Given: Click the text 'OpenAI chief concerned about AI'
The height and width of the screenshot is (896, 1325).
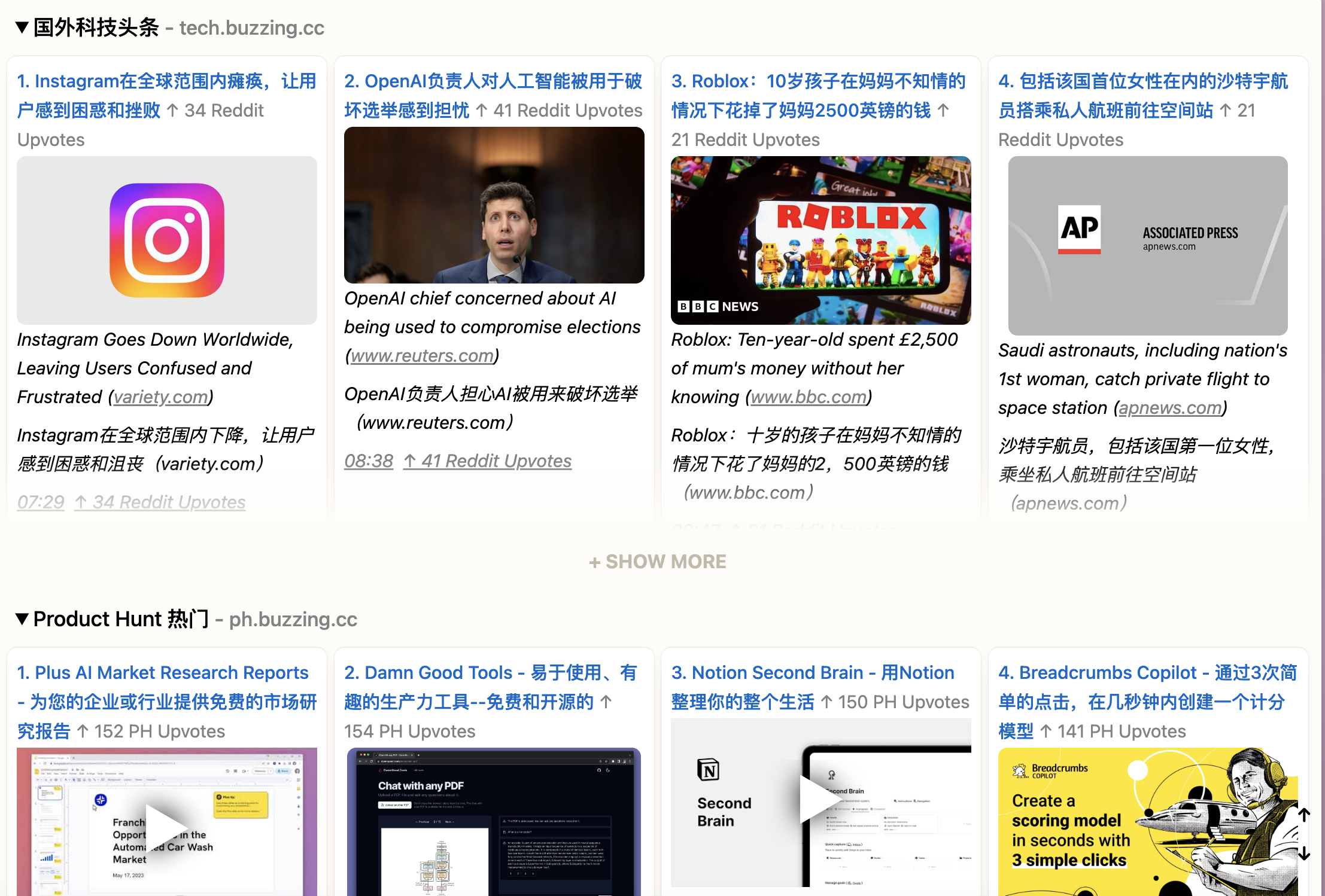Looking at the screenshot, I should pyautogui.click(x=480, y=298).
